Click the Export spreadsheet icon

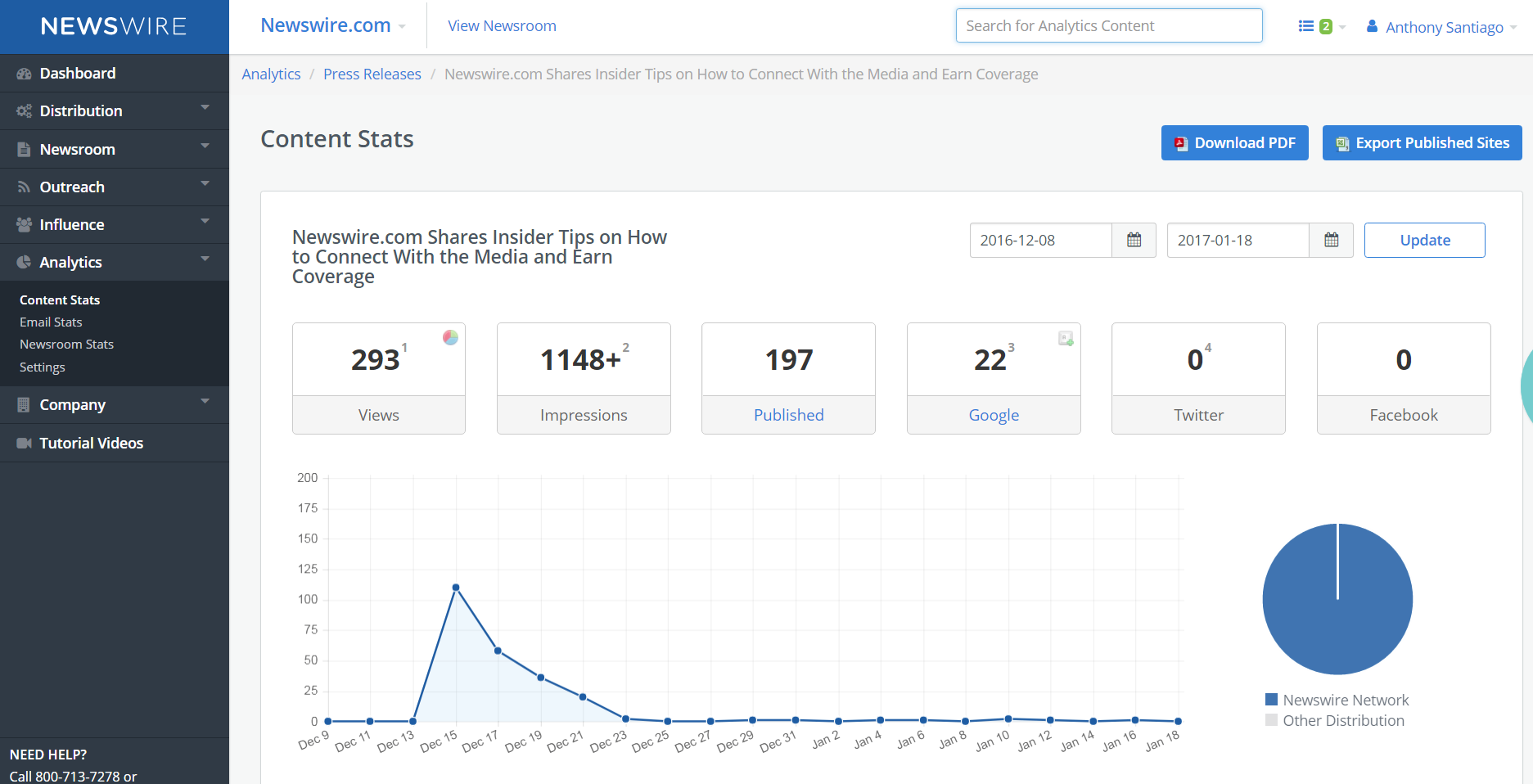coord(1342,144)
